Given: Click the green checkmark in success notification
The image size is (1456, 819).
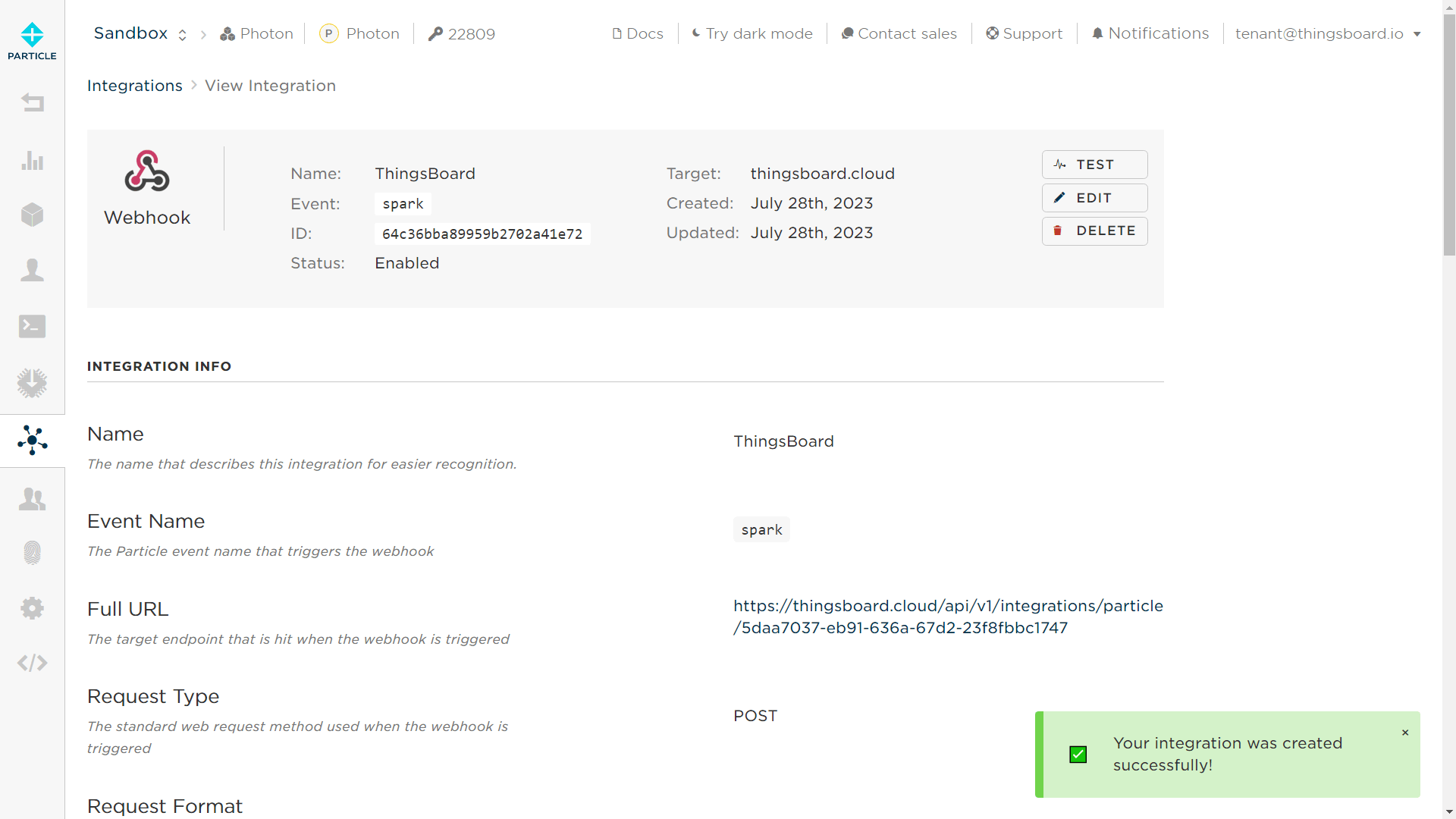Looking at the screenshot, I should click(x=1078, y=755).
